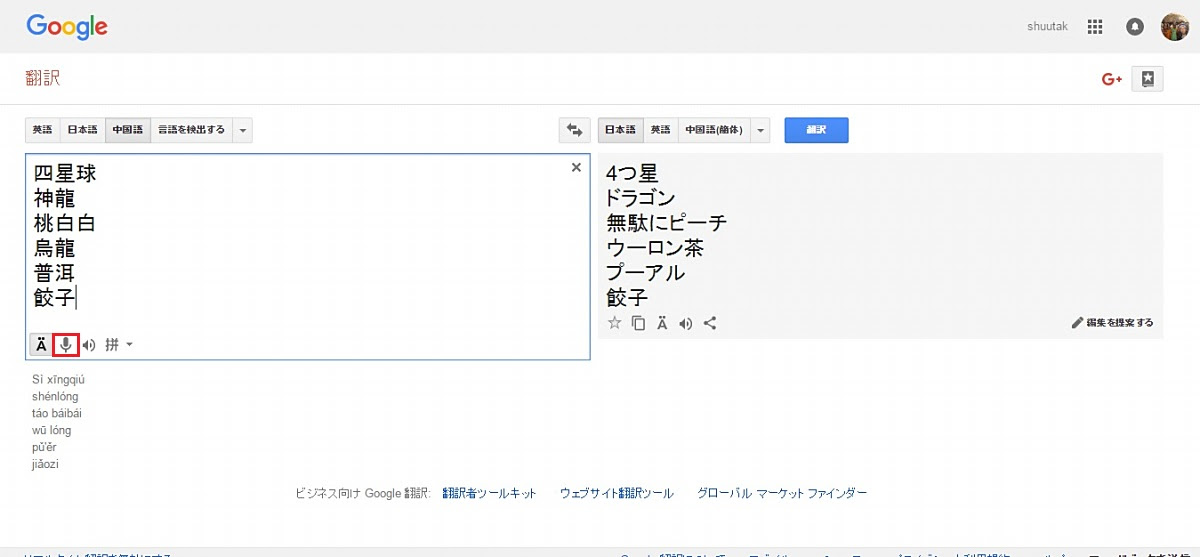Expand the target language list dropdown
This screenshot has width=1200, height=557.
point(761,130)
